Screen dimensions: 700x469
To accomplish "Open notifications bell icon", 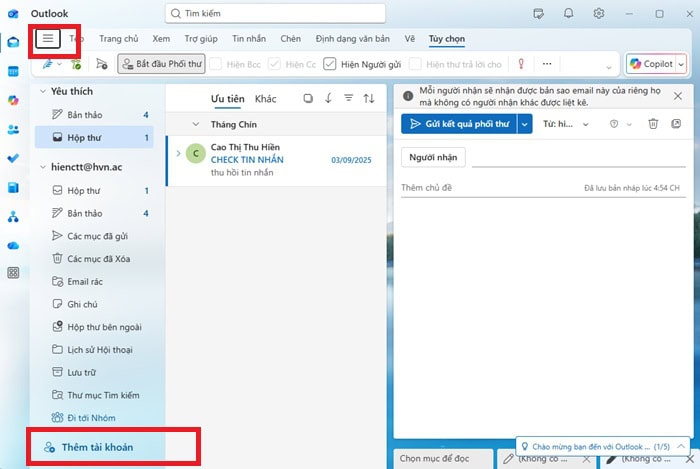I will [568, 13].
